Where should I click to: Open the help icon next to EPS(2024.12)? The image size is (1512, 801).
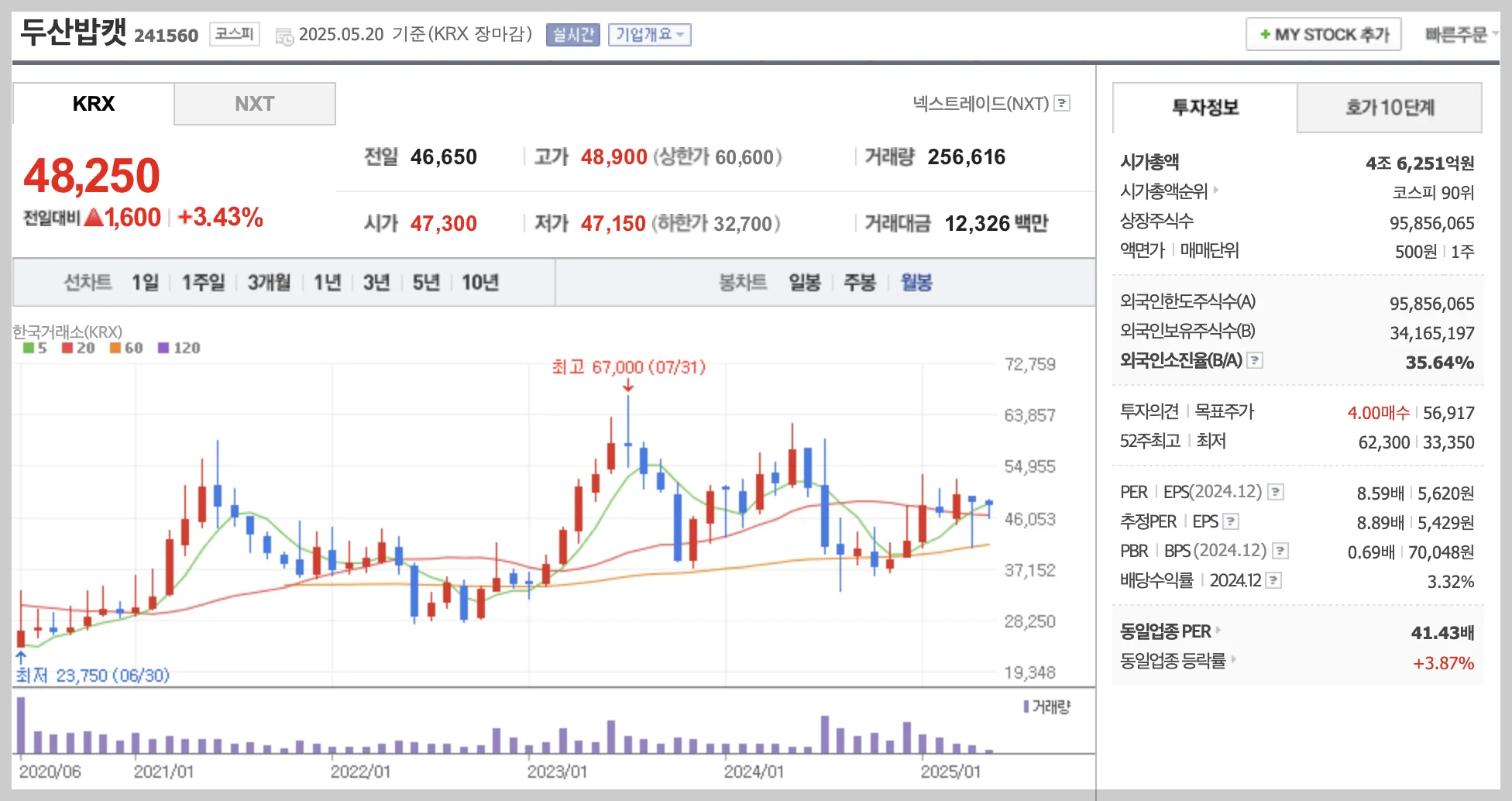point(1276,492)
